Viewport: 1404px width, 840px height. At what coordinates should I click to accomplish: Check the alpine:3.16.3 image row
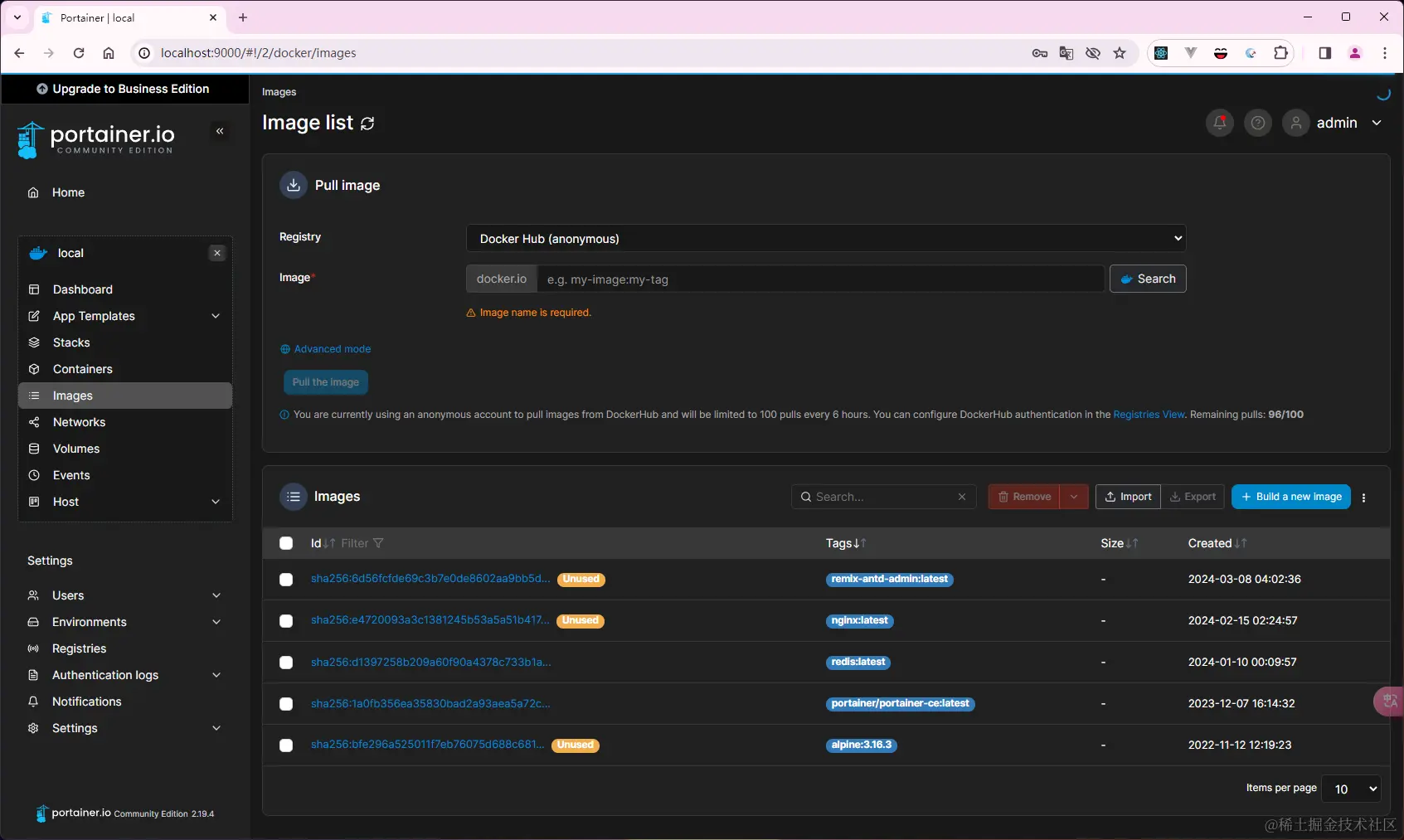click(286, 745)
